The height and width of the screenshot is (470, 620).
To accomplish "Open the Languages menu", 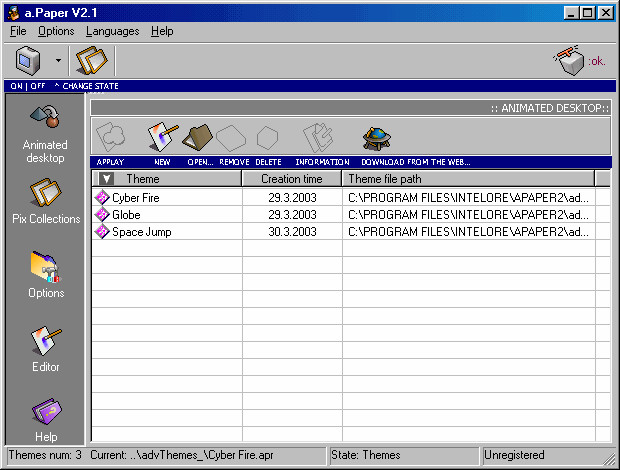I will (113, 31).
